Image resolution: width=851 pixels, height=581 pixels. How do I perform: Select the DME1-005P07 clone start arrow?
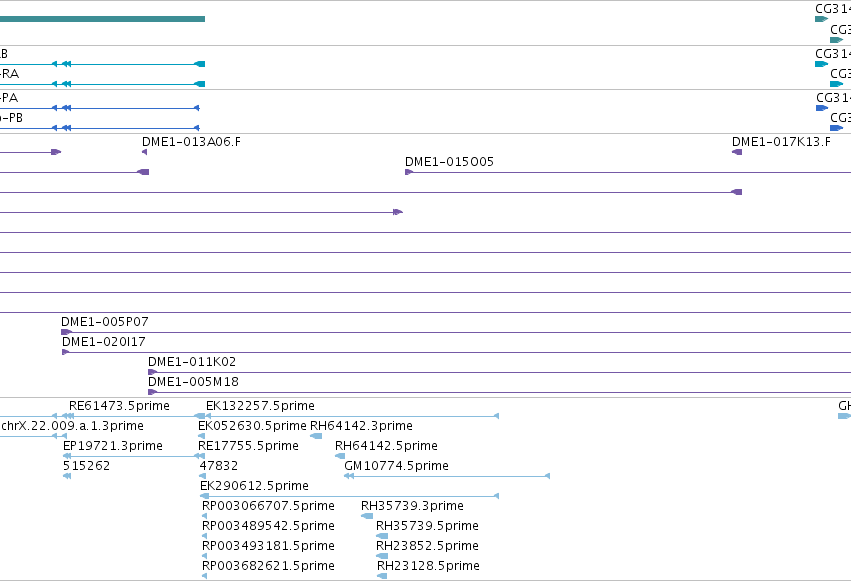coord(66,332)
